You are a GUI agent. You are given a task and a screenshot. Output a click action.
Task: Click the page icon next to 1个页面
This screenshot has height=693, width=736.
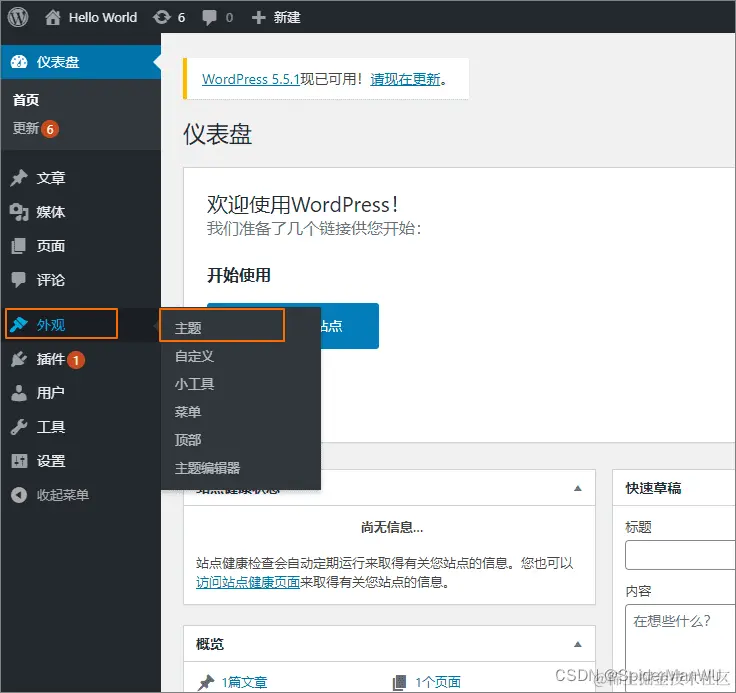click(x=399, y=682)
